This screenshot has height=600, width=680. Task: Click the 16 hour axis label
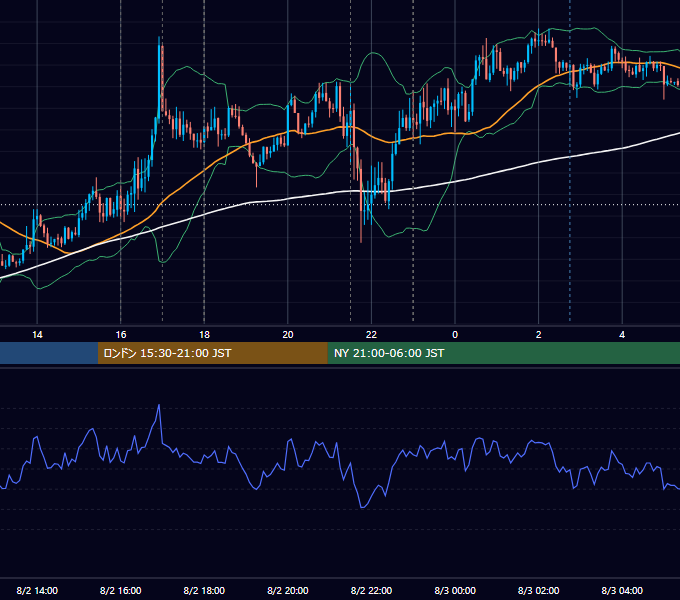121,335
